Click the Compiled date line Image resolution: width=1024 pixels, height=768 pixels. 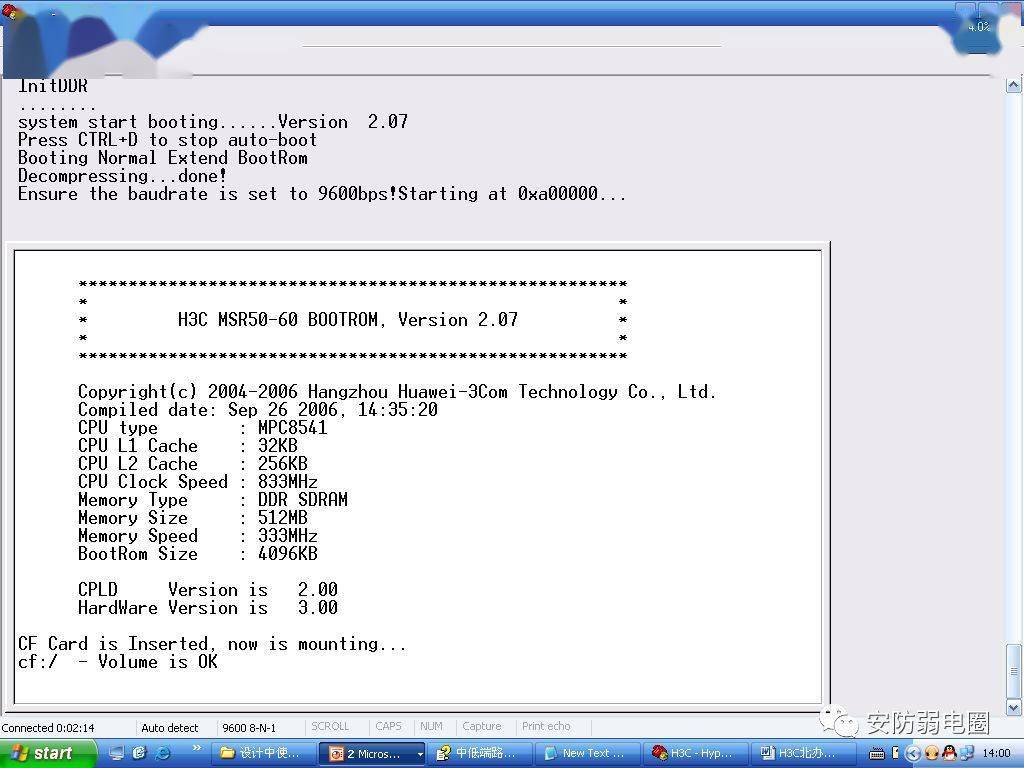[x=258, y=410]
